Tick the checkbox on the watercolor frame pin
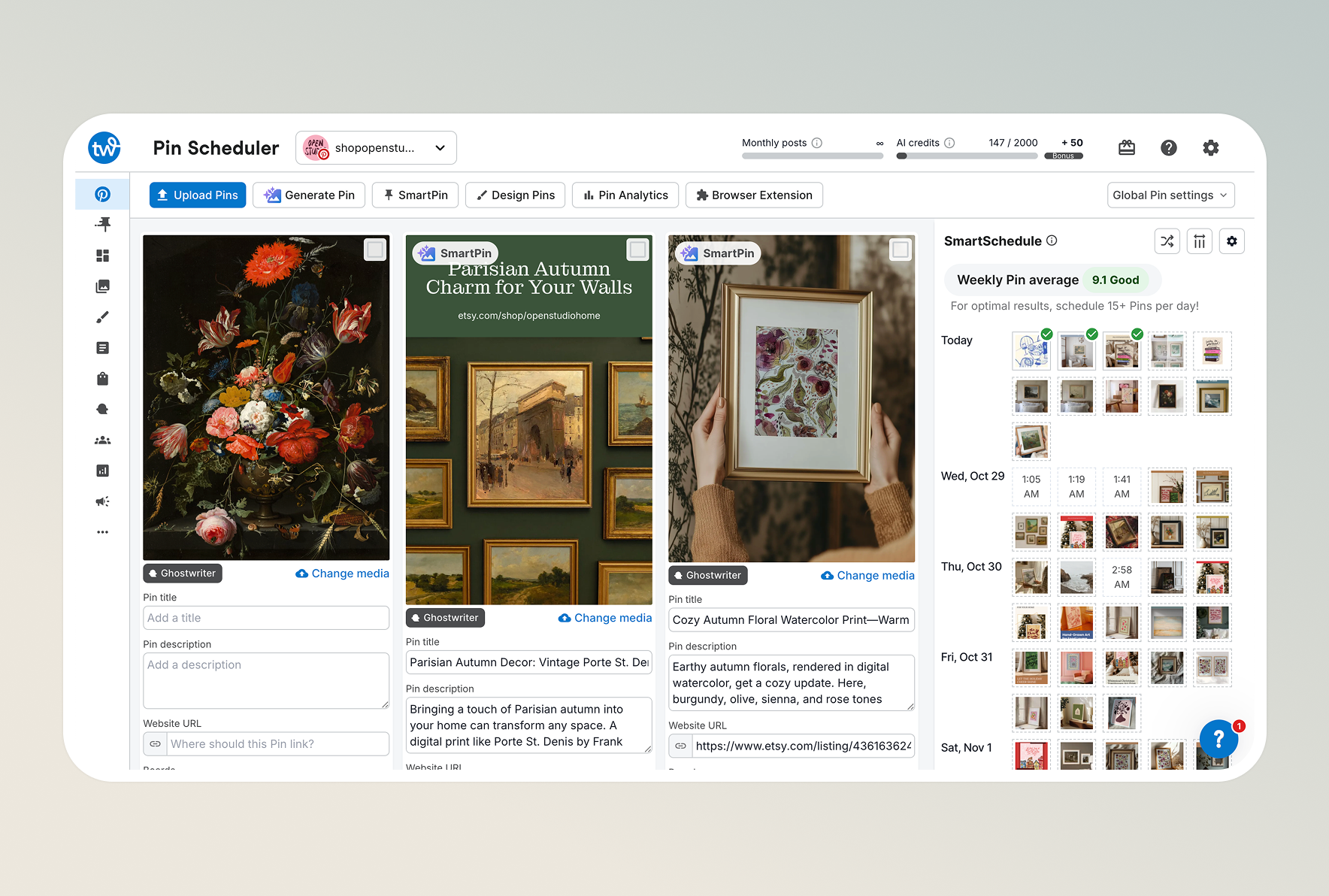Screen dimensions: 1329x896 [901, 250]
